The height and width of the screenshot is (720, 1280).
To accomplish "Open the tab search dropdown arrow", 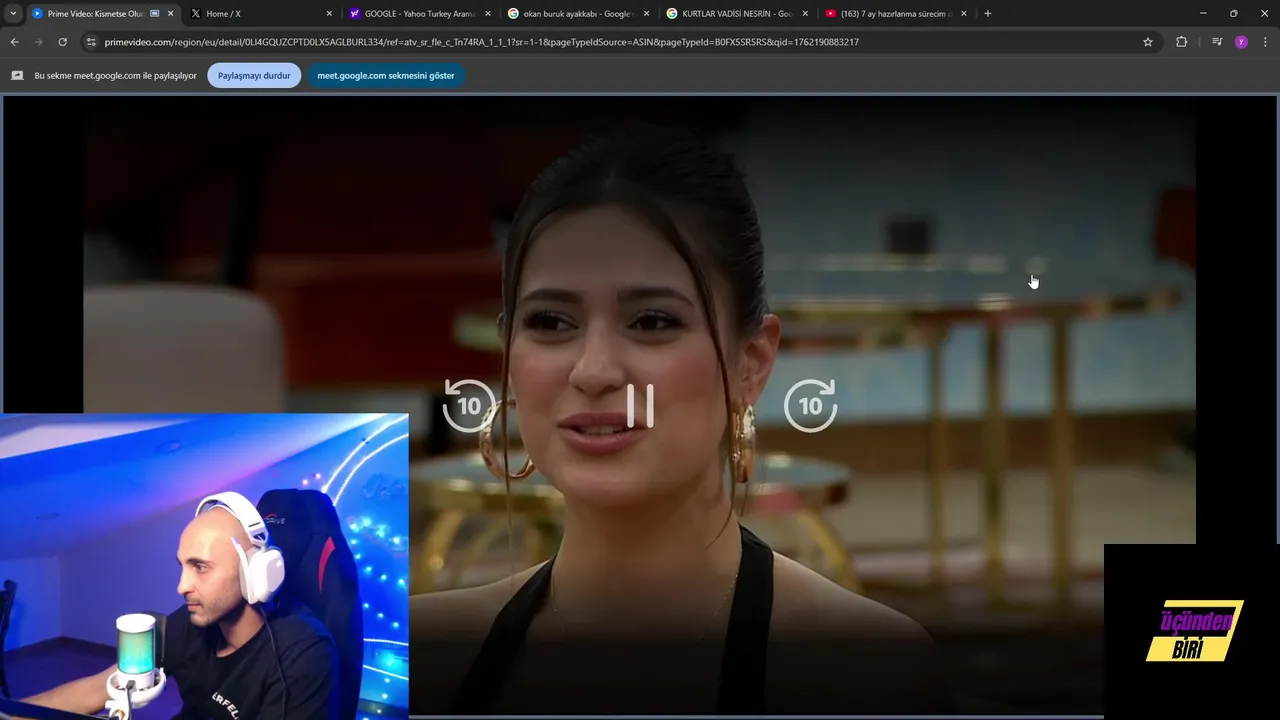I will pyautogui.click(x=13, y=14).
